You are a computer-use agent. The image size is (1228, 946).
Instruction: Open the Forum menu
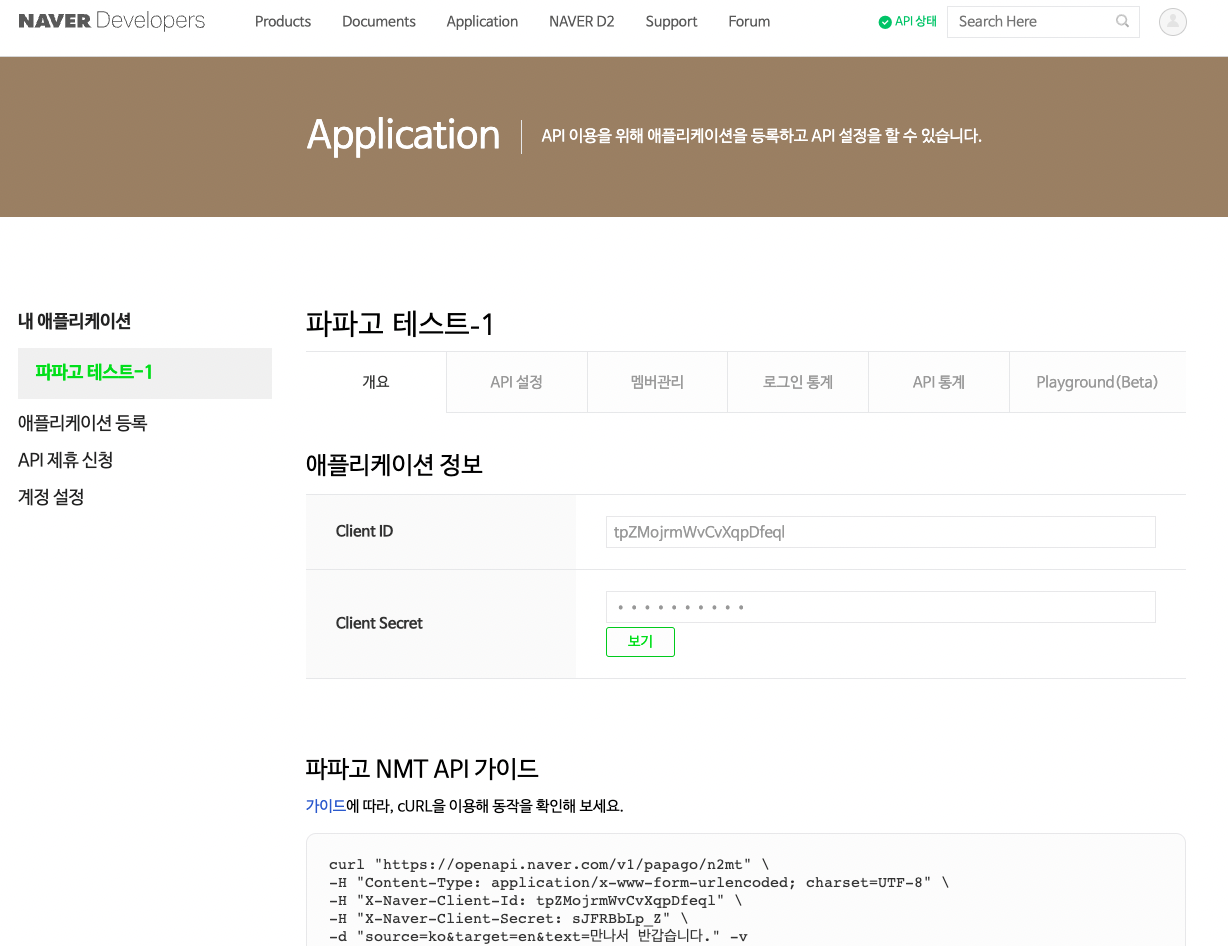click(x=749, y=21)
